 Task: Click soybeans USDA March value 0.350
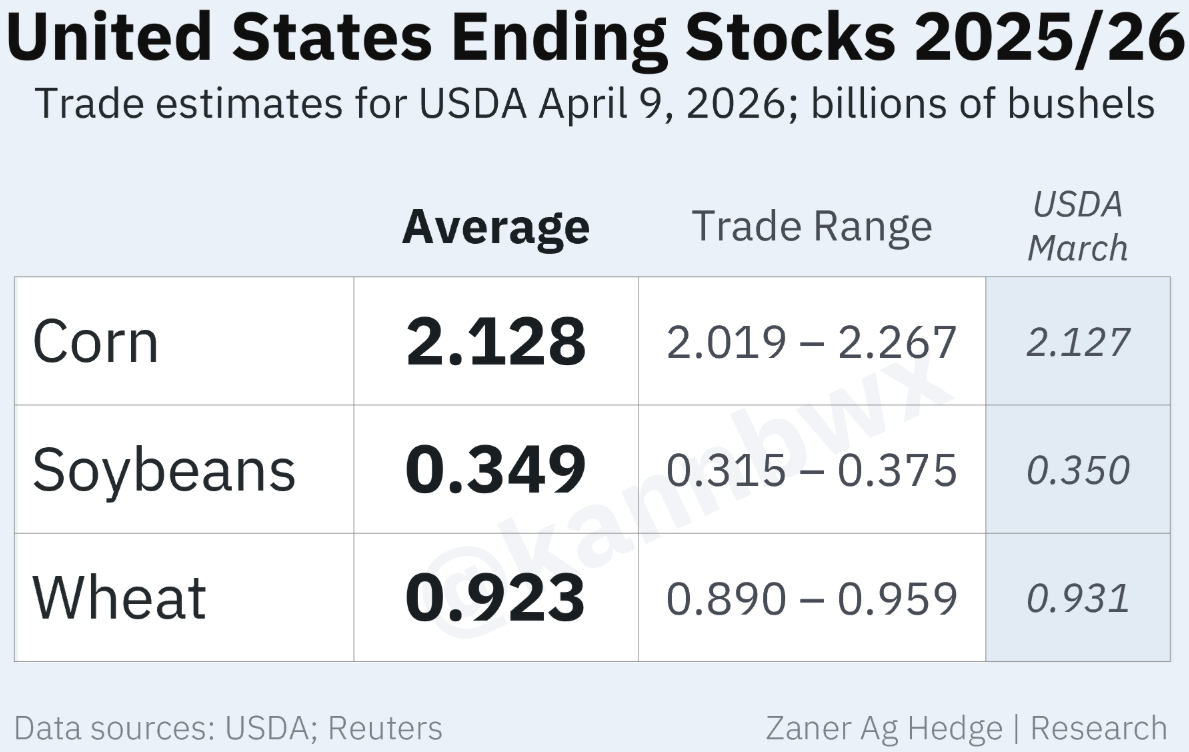coord(1077,470)
